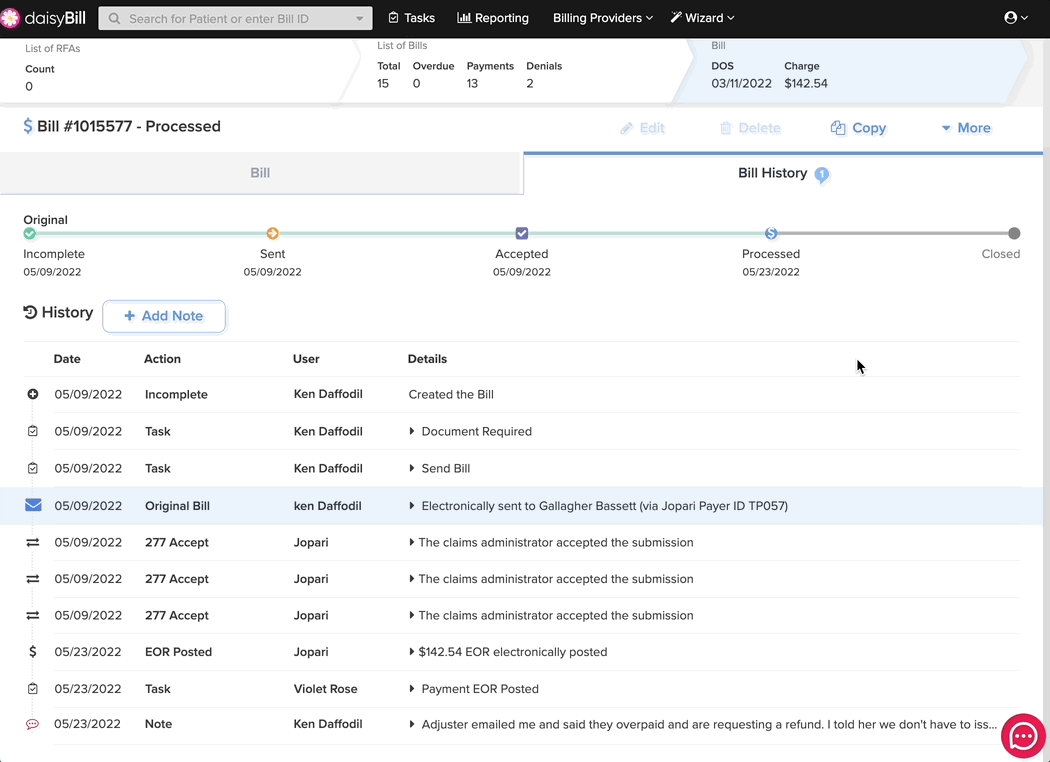
Task: Switch to the Bill tab
Action: coord(261,173)
